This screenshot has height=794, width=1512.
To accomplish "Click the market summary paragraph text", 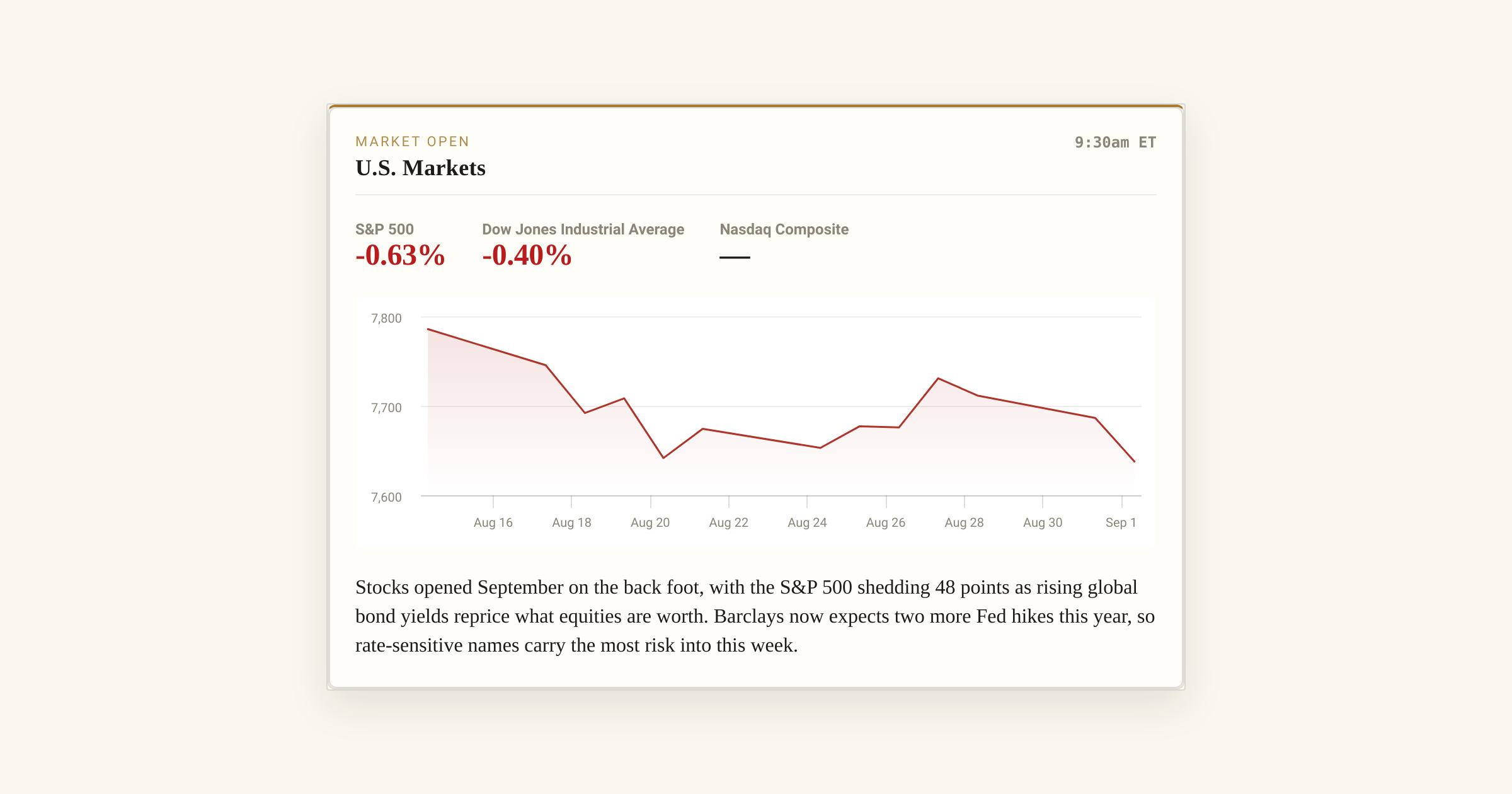I will [x=755, y=616].
